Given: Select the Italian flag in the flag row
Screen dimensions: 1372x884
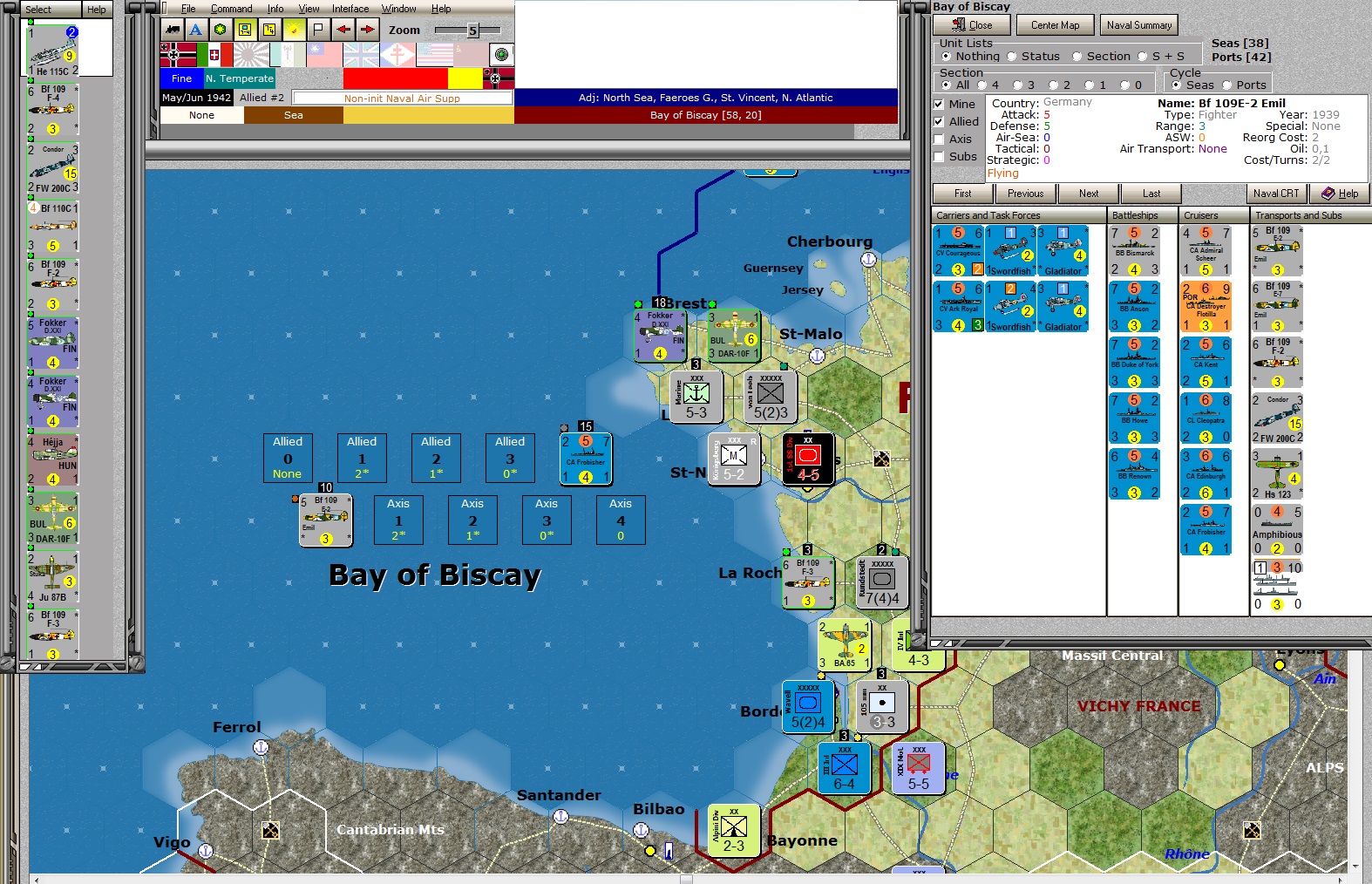Looking at the screenshot, I should pyautogui.click(x=214, y=55).
